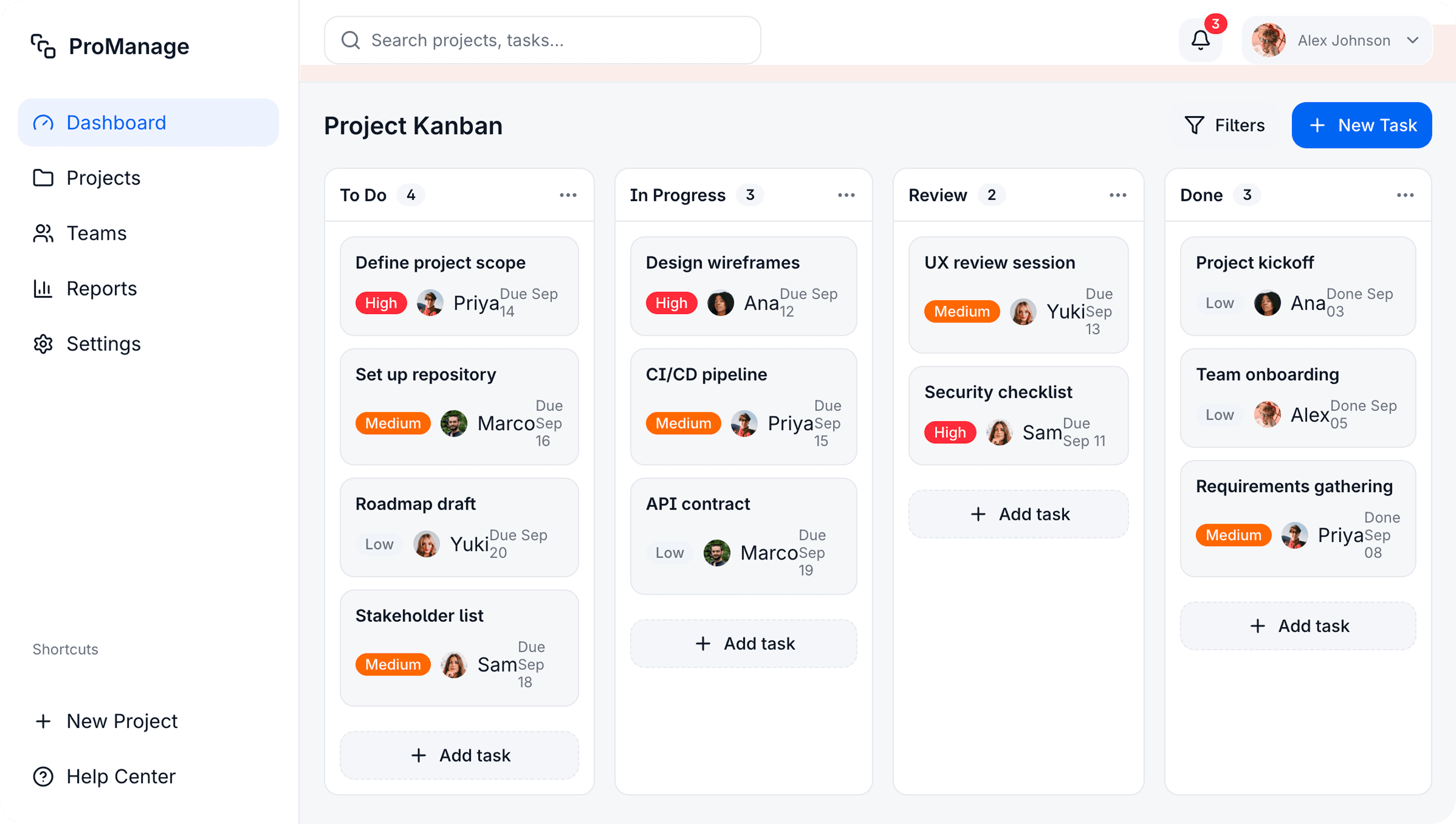This screenshot has width=1456, height=824.
Task: Click the New Task button
Action: (x=1362, y=125)
